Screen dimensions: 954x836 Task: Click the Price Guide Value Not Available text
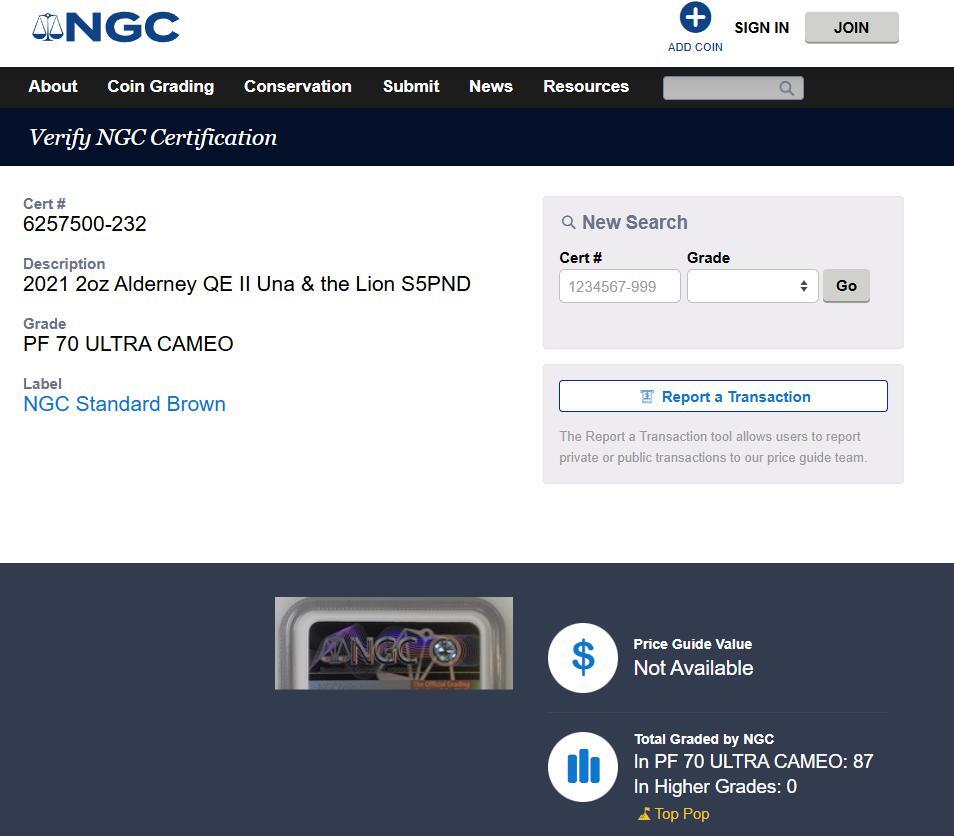coord(693,668)
